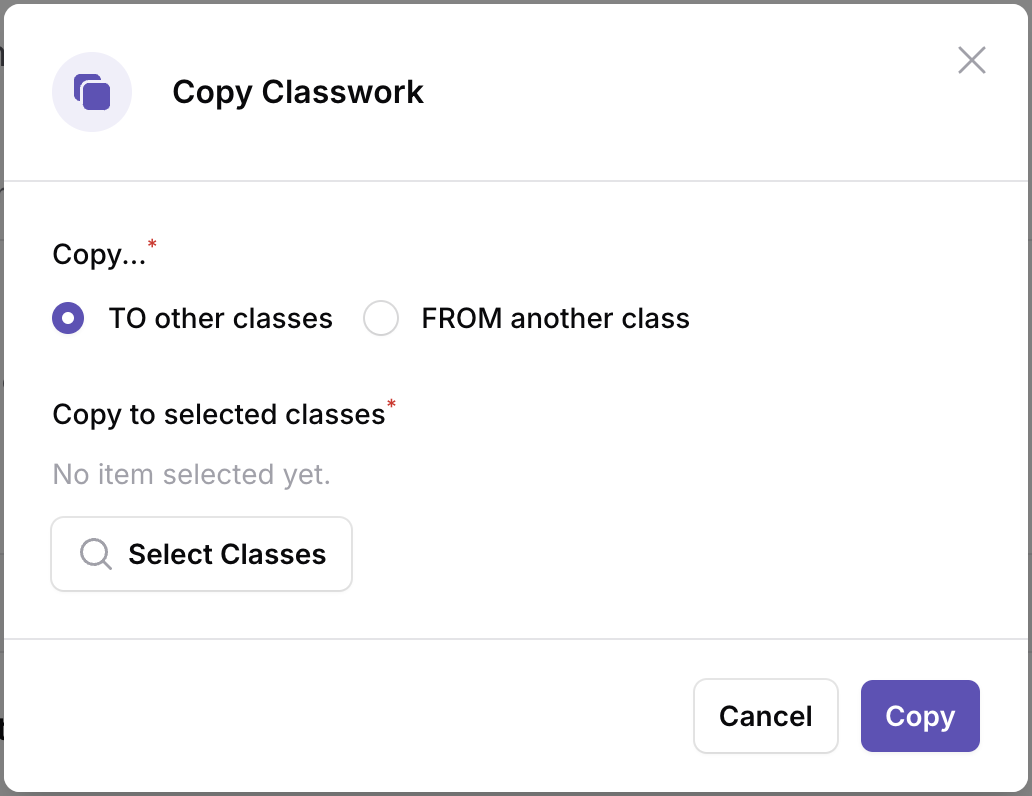Image resolution: width=1032 pixels, height=796 pixels.
Task: Open the Select Classes picker
Action: [x=201, y=554]
